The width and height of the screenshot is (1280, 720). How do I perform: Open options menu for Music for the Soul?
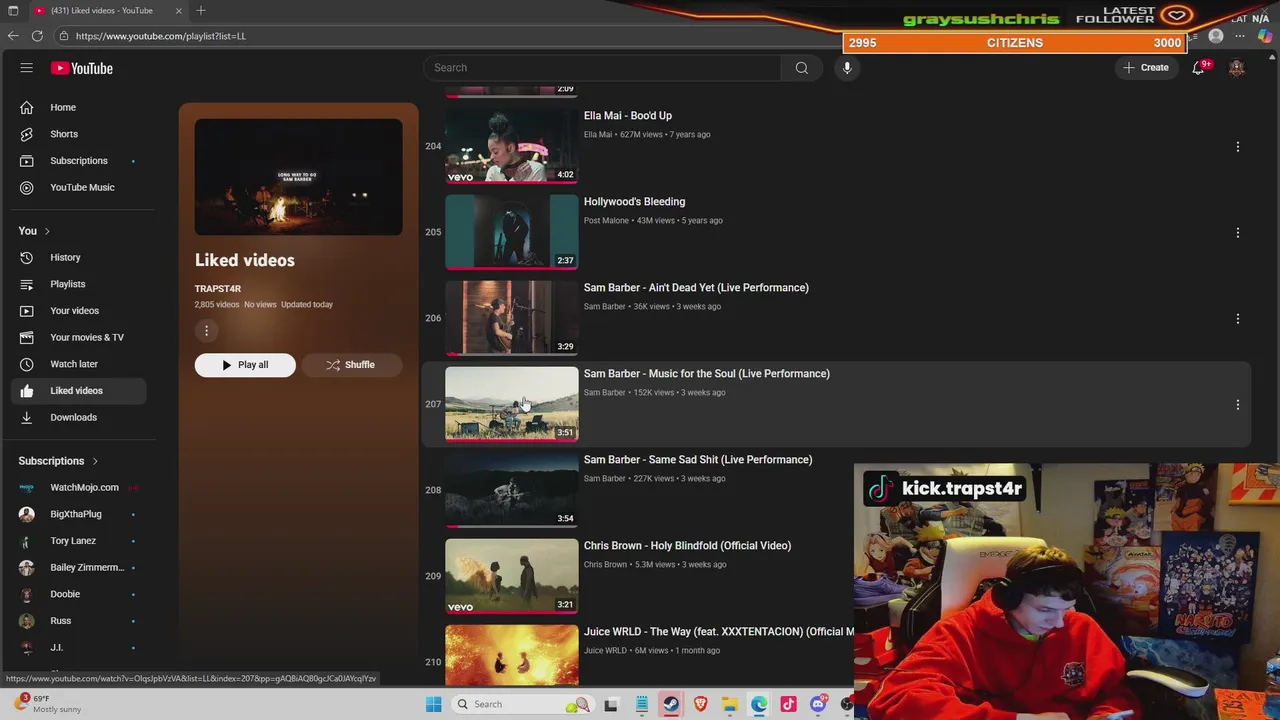[1237, 405]
